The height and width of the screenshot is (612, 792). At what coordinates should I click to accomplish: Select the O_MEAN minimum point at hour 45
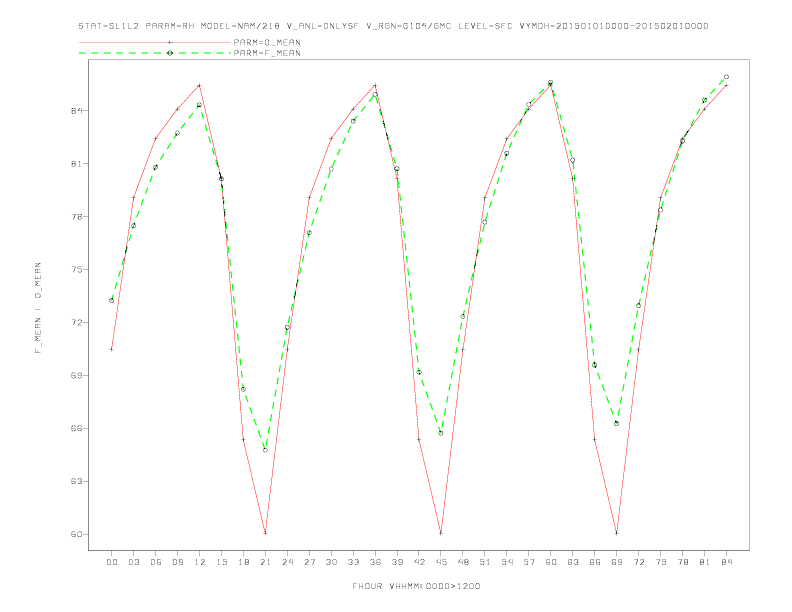point(441,533)
